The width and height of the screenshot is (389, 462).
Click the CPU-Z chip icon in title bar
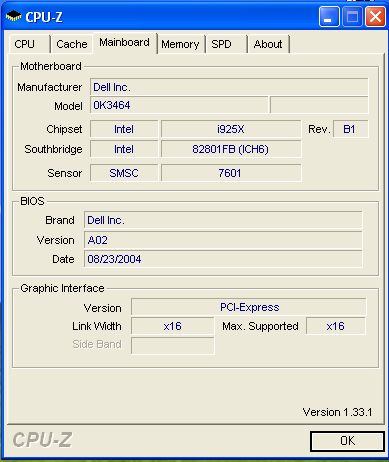pos(13,16)
